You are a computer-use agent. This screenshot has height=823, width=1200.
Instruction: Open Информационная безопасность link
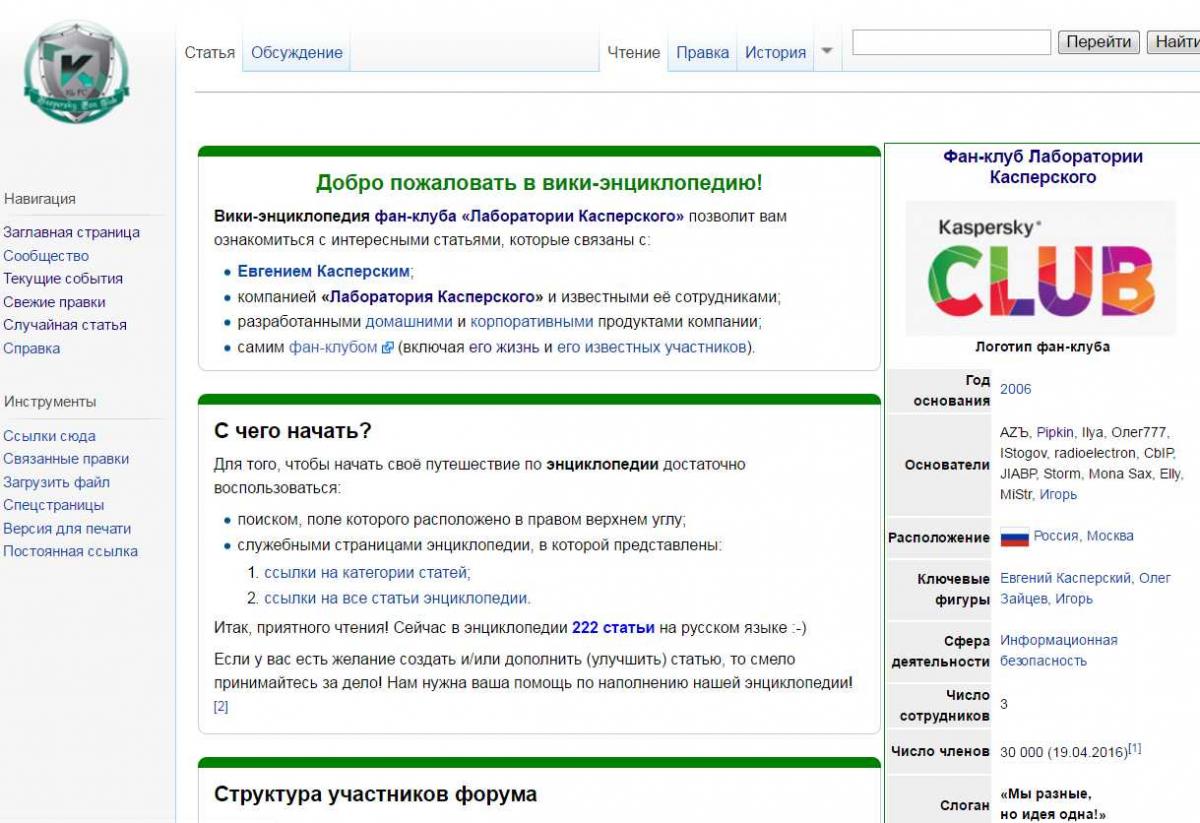1059,650
